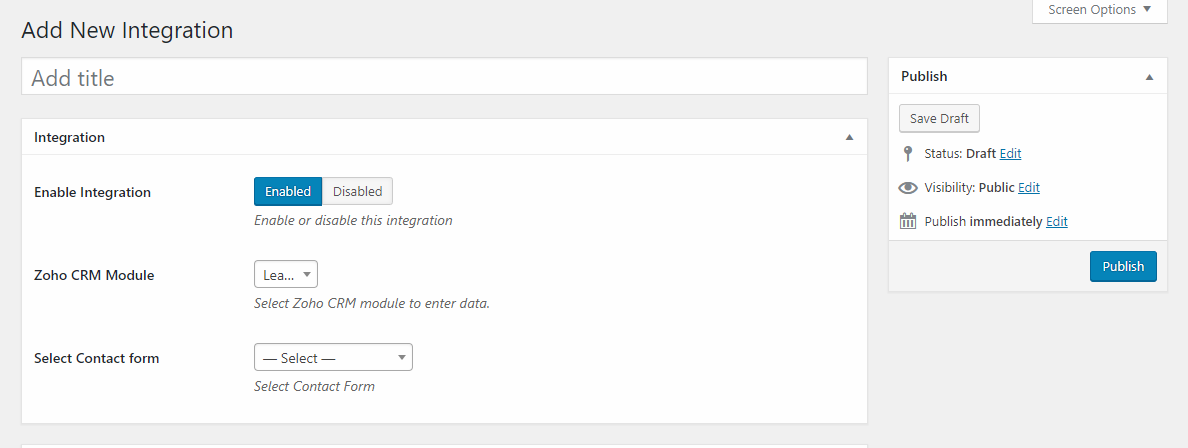Image resolution: width=1188 pixels, height=448 pixels.
Task: Click the visibility eye icon
Action: click(908, 188)
